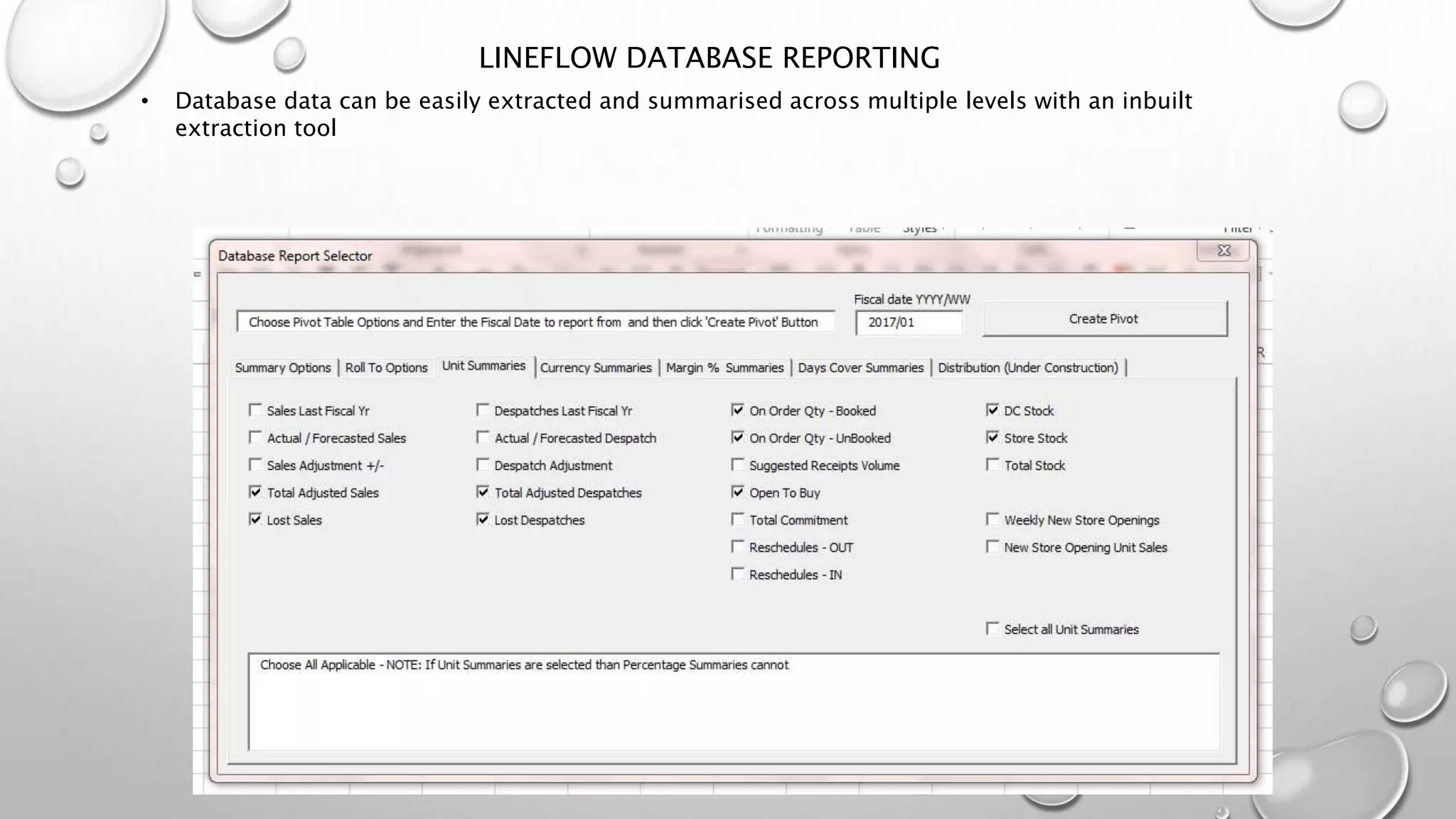The width and height of the screenshot is (1456, 819).
Task: Open Distribution (Under Construction) tab
Action: 1028,368
